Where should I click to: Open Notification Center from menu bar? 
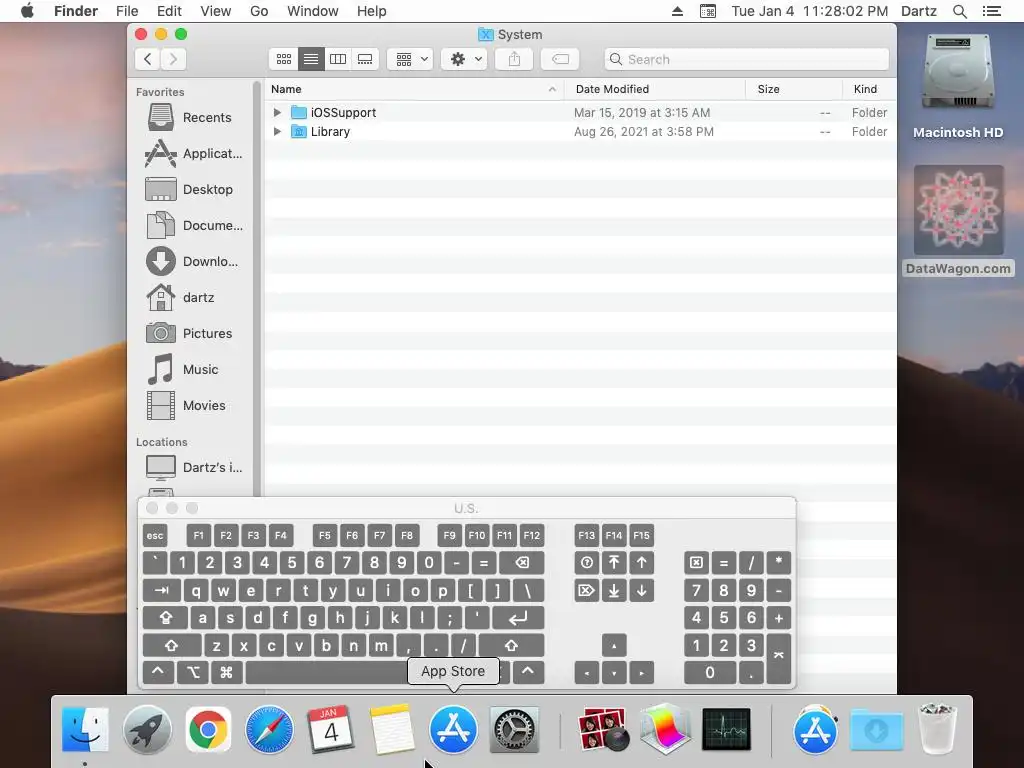pos(991,11)
